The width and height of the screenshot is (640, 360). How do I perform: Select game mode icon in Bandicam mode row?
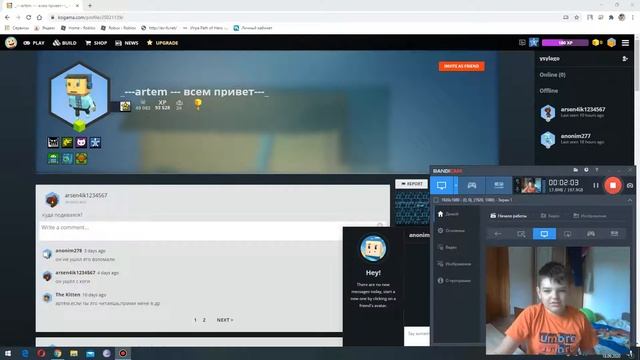[591, 234]
